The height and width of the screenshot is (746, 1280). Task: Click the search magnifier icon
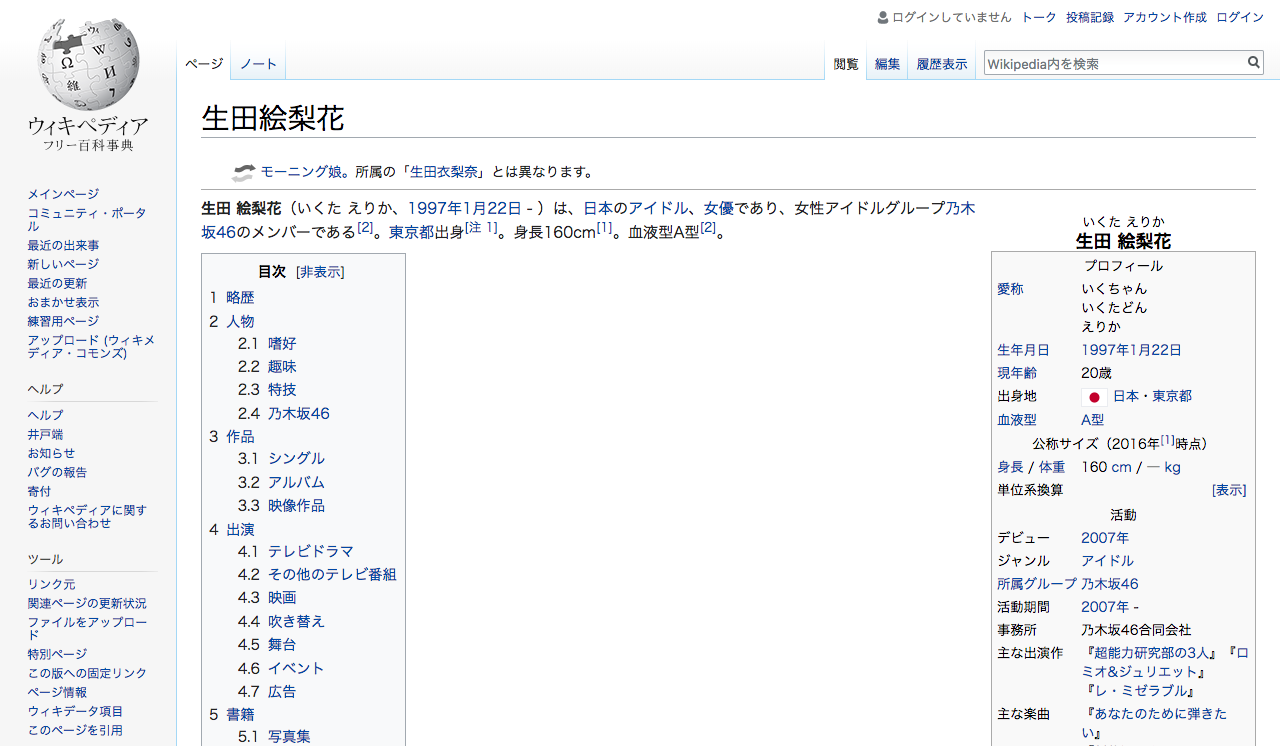[1254, 63]
